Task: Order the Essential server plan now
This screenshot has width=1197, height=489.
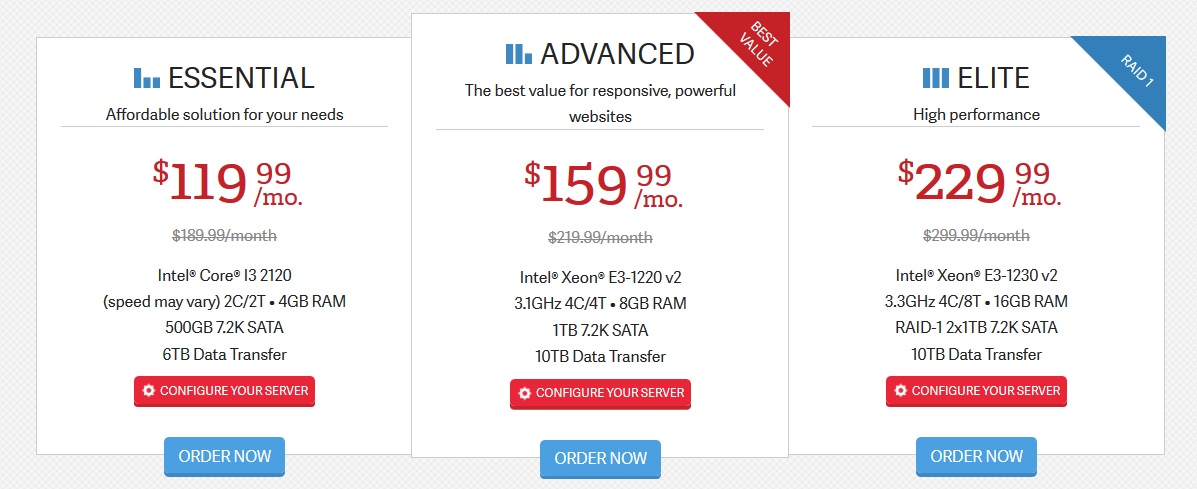Action: pyautogui.click(x=225, y=456)
